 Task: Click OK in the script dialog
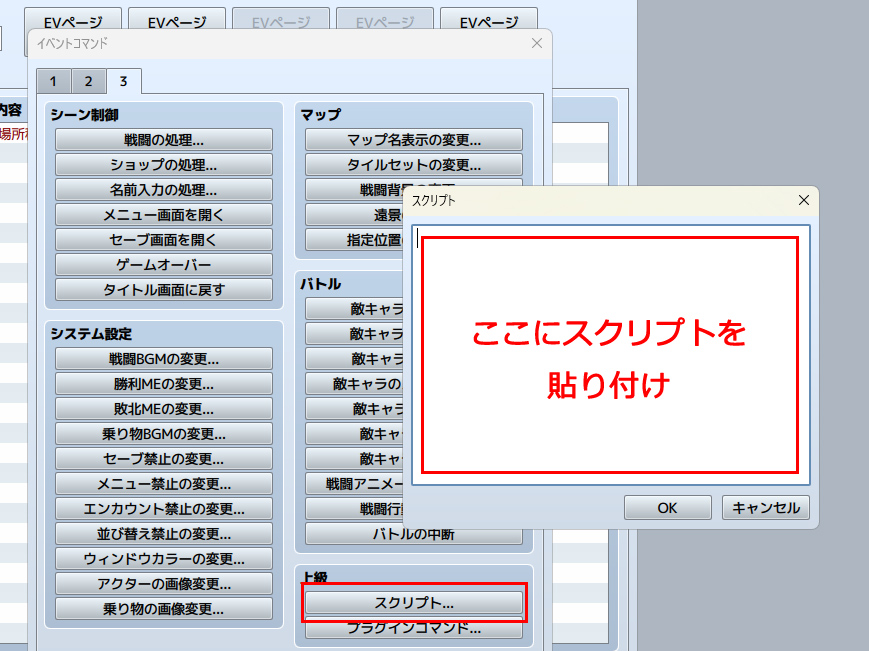coord(667,507)
